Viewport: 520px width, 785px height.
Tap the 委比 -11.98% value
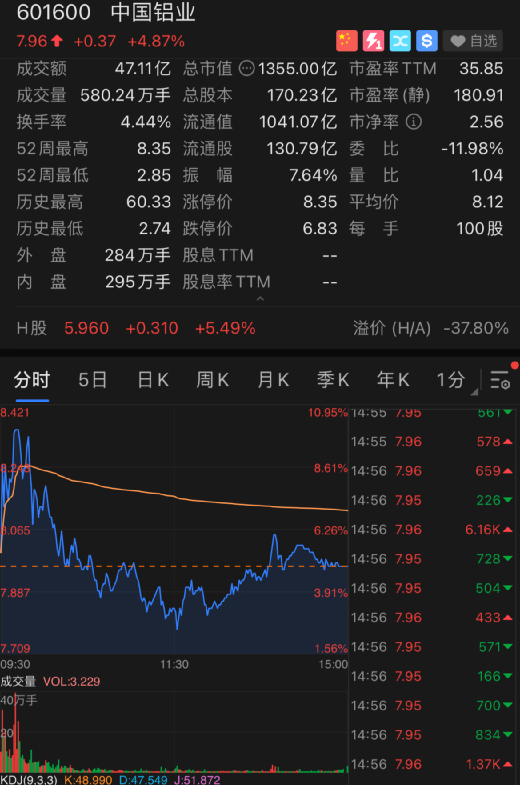(x=472, y=148)
